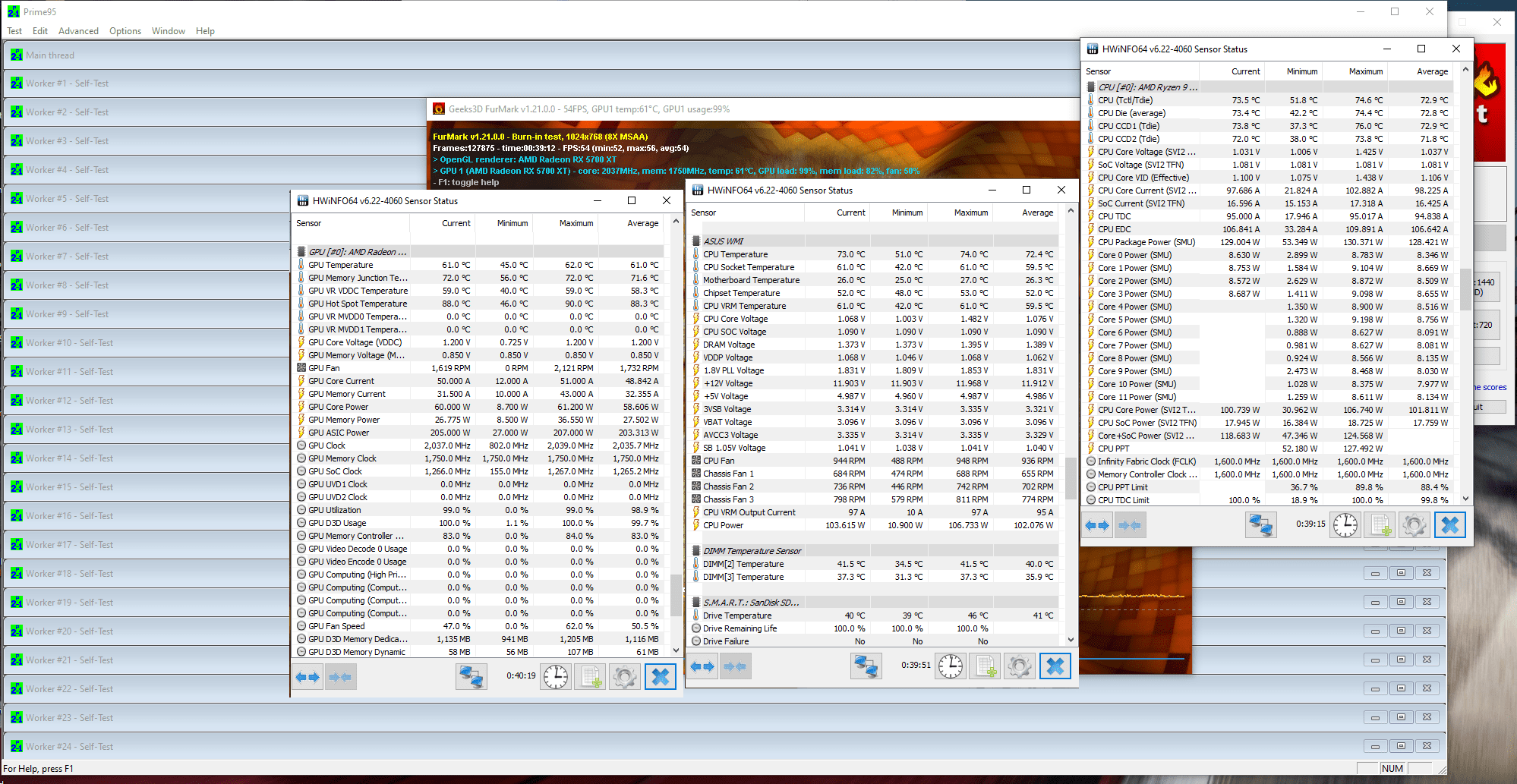Click scroll-up arrow in ASUS WMI HWiNFO window
Screen dimensions: 1517x784
coord(1070,210)
